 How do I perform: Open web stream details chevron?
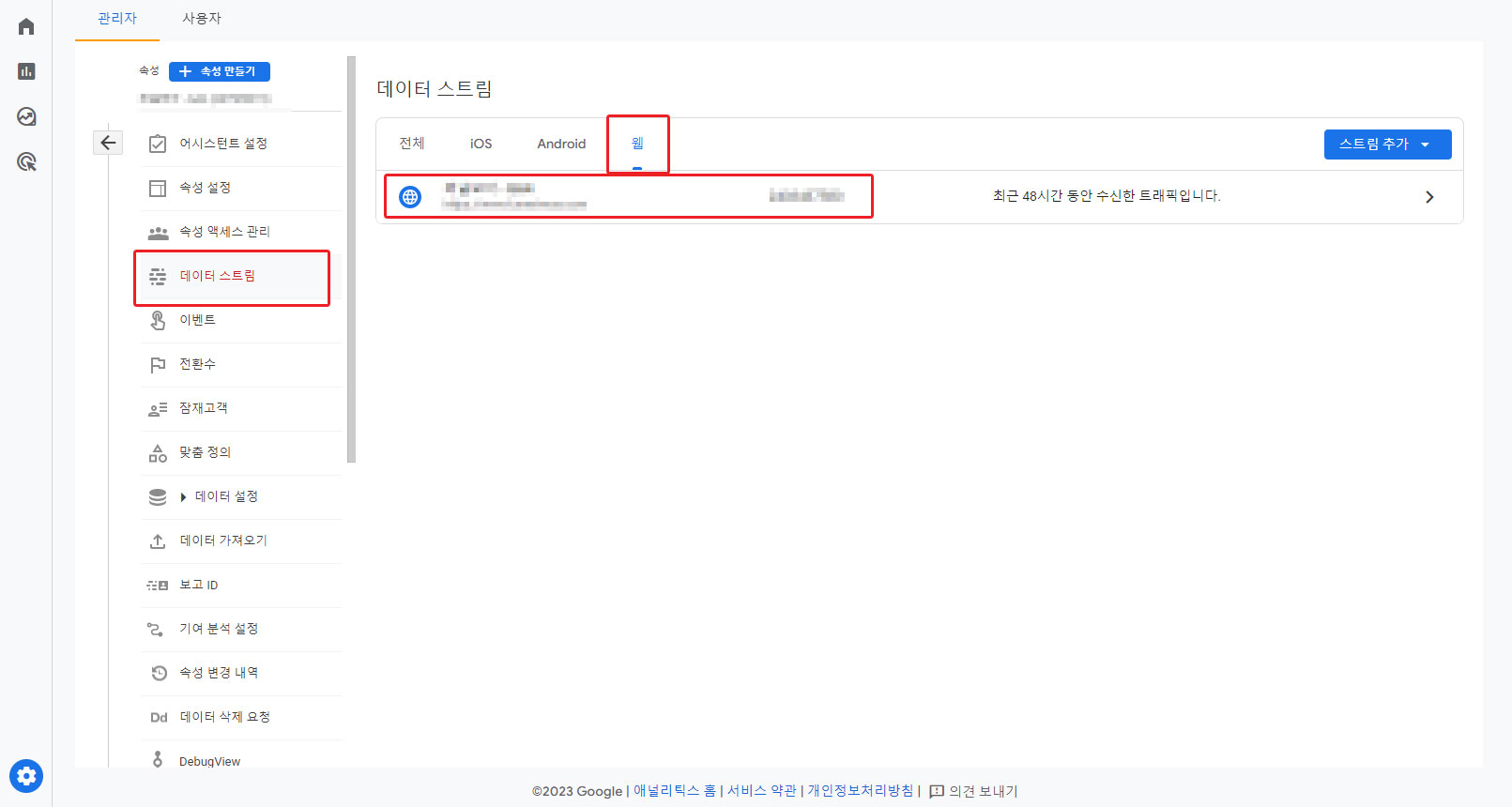1429,197
